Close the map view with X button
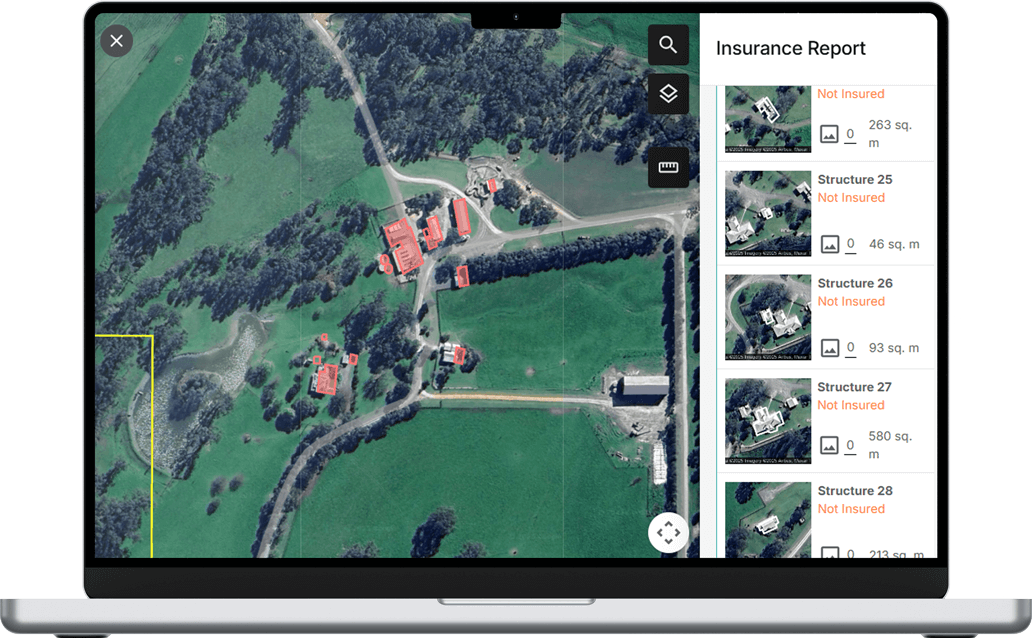This screenshot has height=638, width=1032. tap(117, 41)
